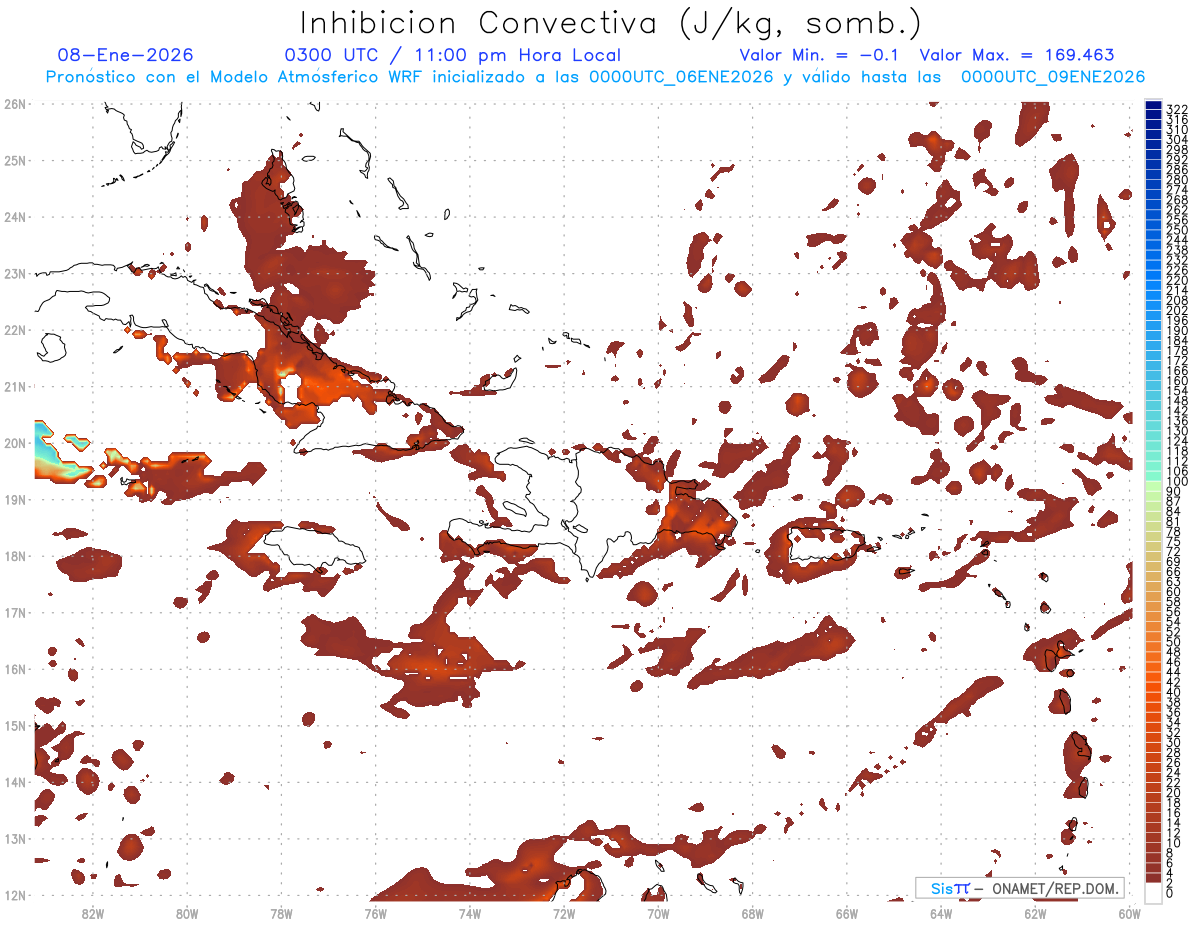1200x927 pixels.
Task: Click the 60W longitude label
Action: pyautogui.click(x=1130, y=913)
